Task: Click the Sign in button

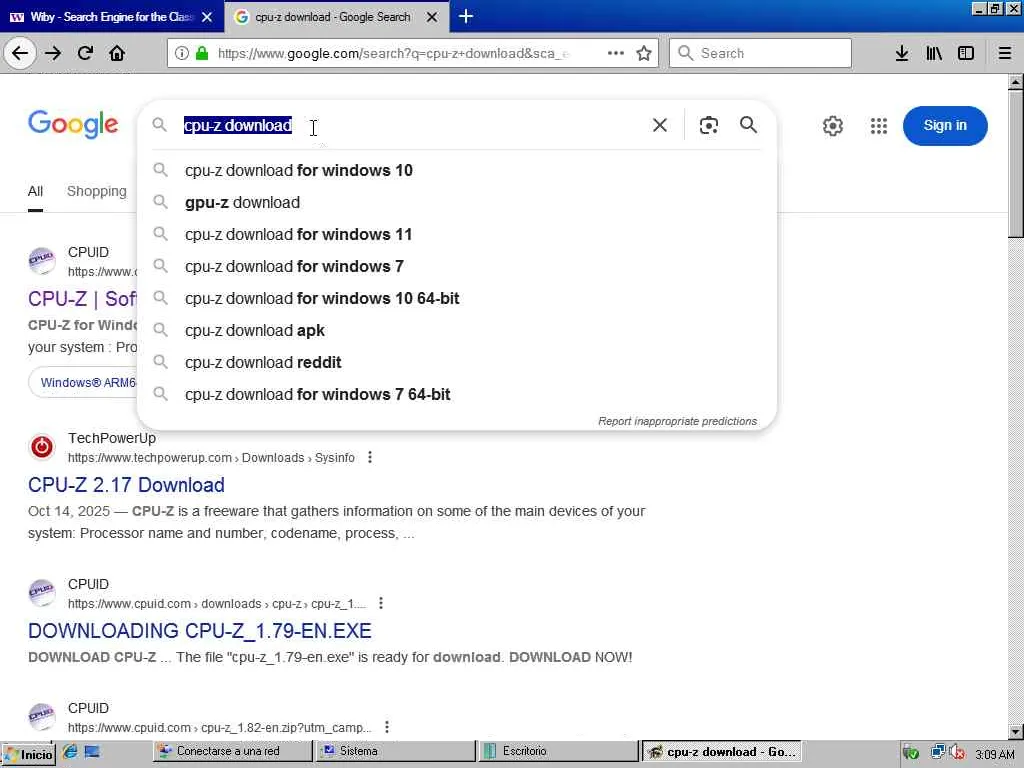Action: click(945, 125)
